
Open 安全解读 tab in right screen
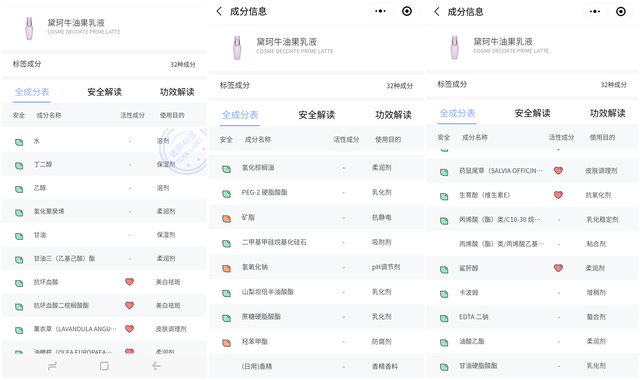coord(532,113)
